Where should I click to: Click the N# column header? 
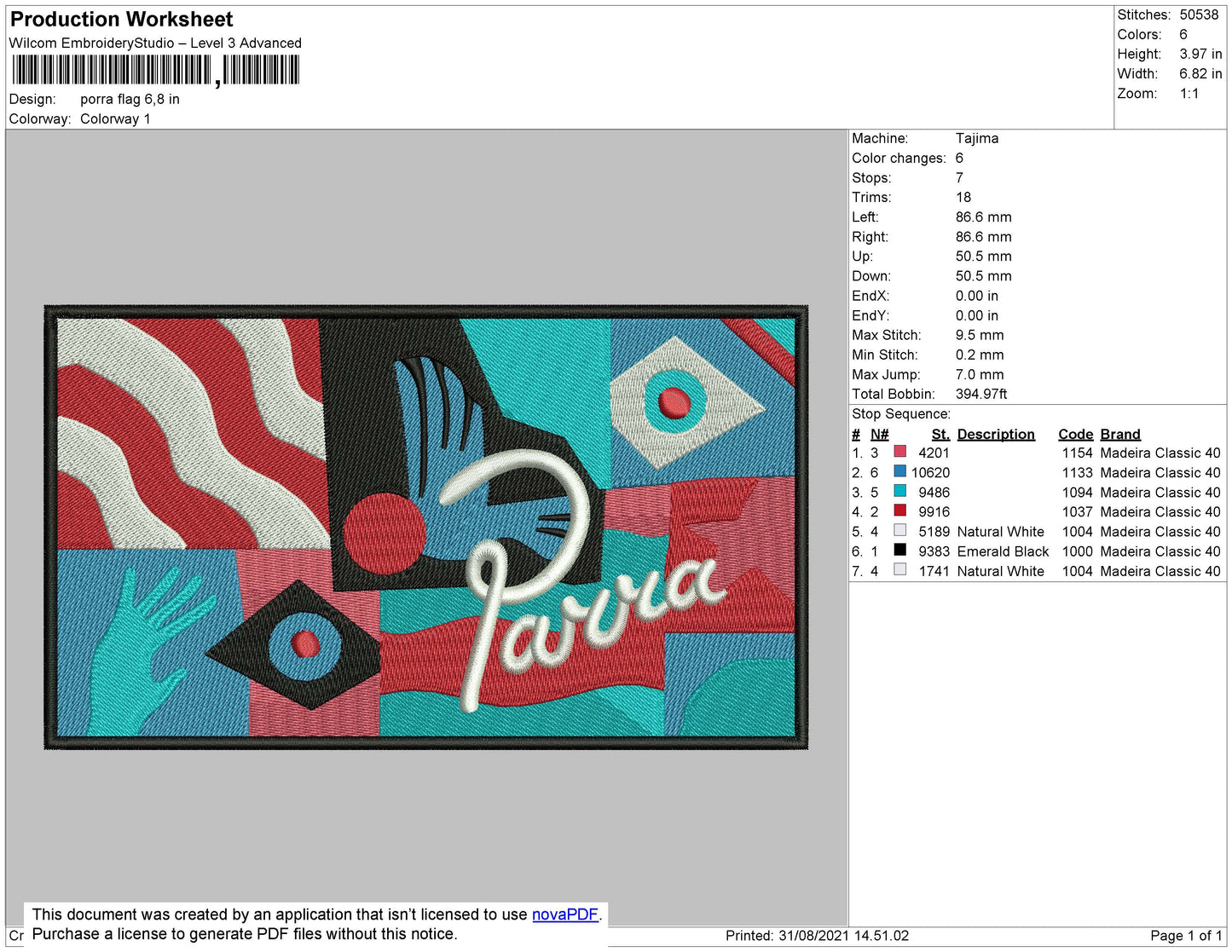tap(879, 434)
